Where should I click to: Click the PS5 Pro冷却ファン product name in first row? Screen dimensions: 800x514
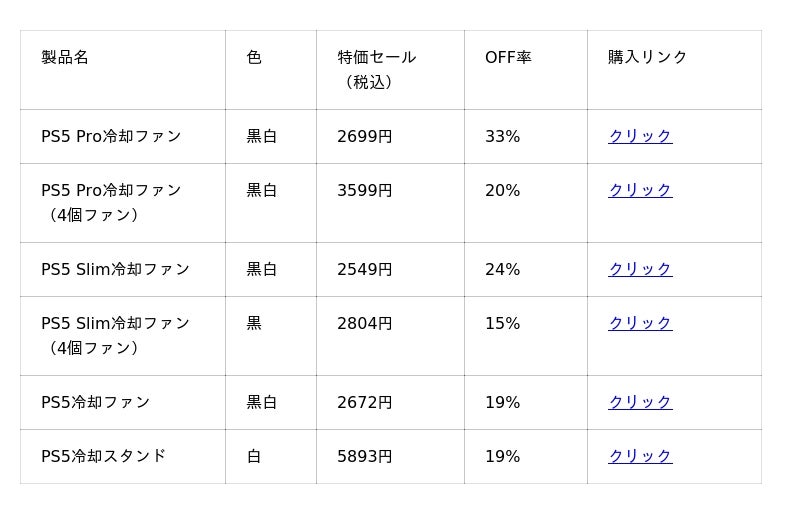111,136
